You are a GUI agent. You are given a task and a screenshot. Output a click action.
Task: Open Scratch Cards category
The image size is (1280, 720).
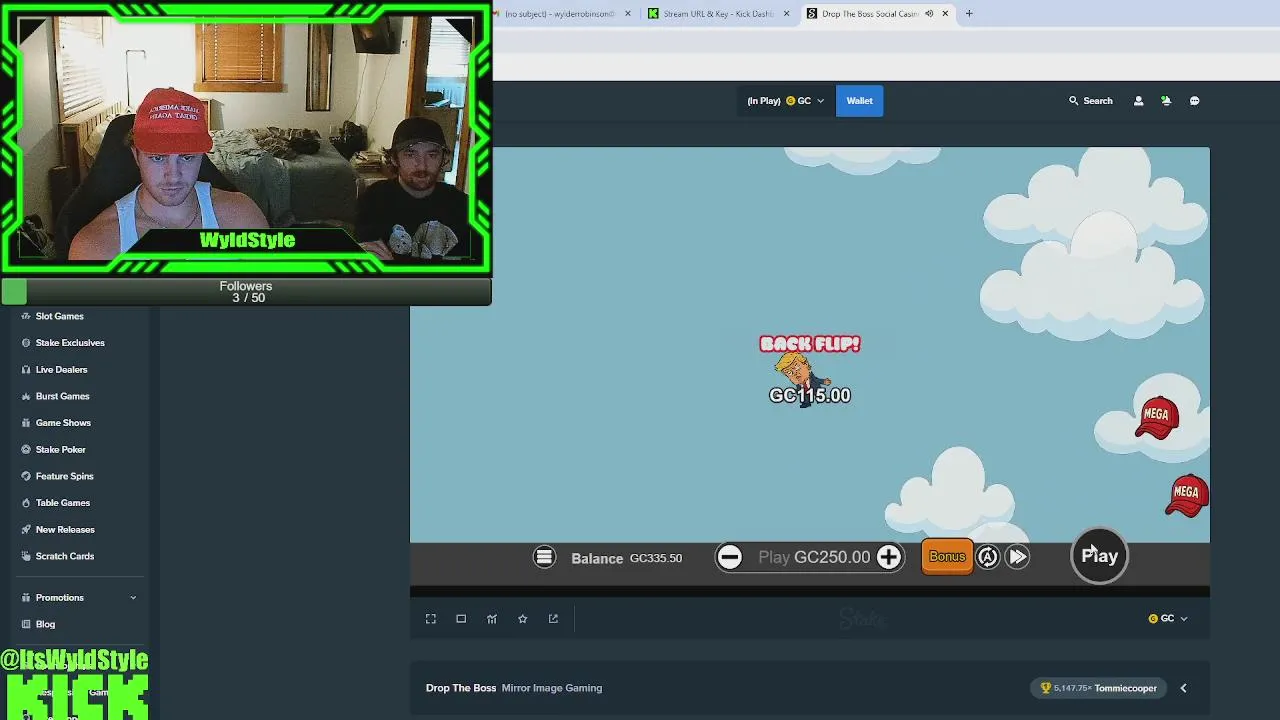tap(65, 556)
